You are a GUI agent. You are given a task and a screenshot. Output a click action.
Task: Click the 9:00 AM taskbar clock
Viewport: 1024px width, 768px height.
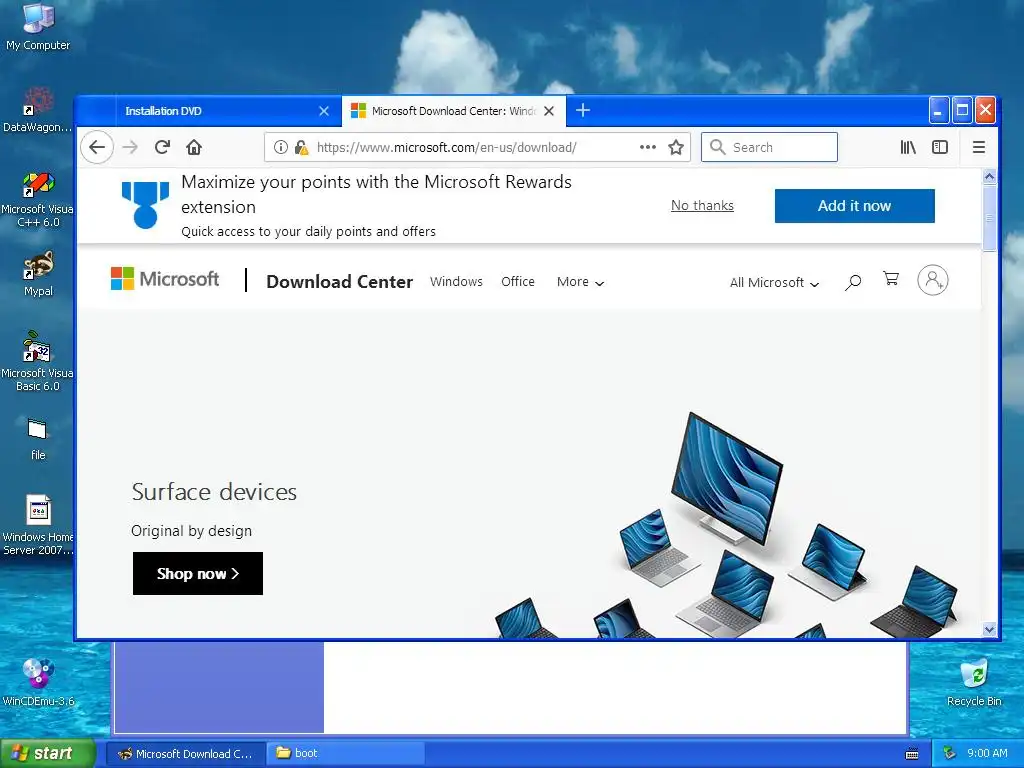[x=987, y=753]
